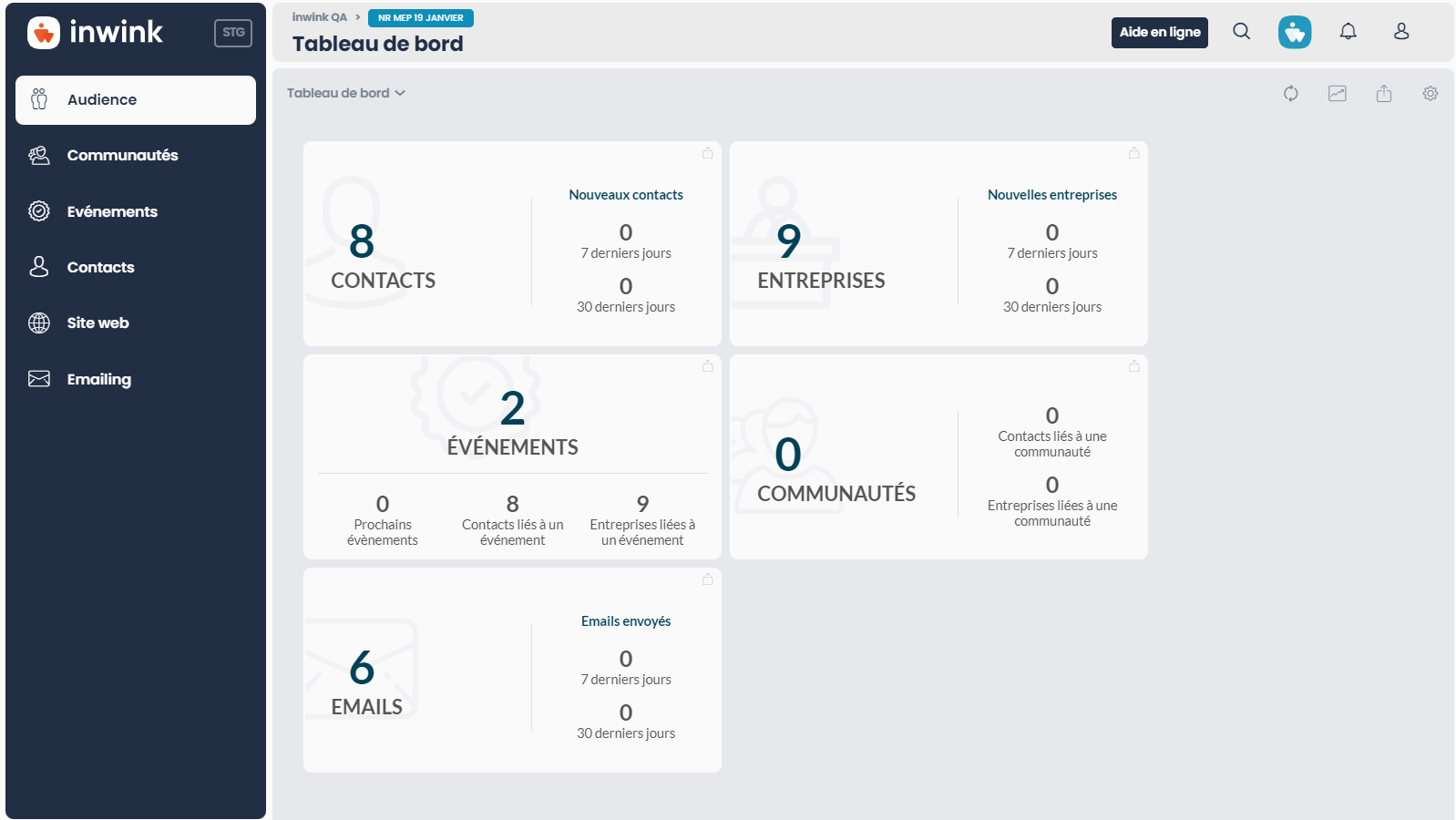The width and height of the screenshot is (1456, 820).
Task: Go to Evénements section
Action: 136,211
